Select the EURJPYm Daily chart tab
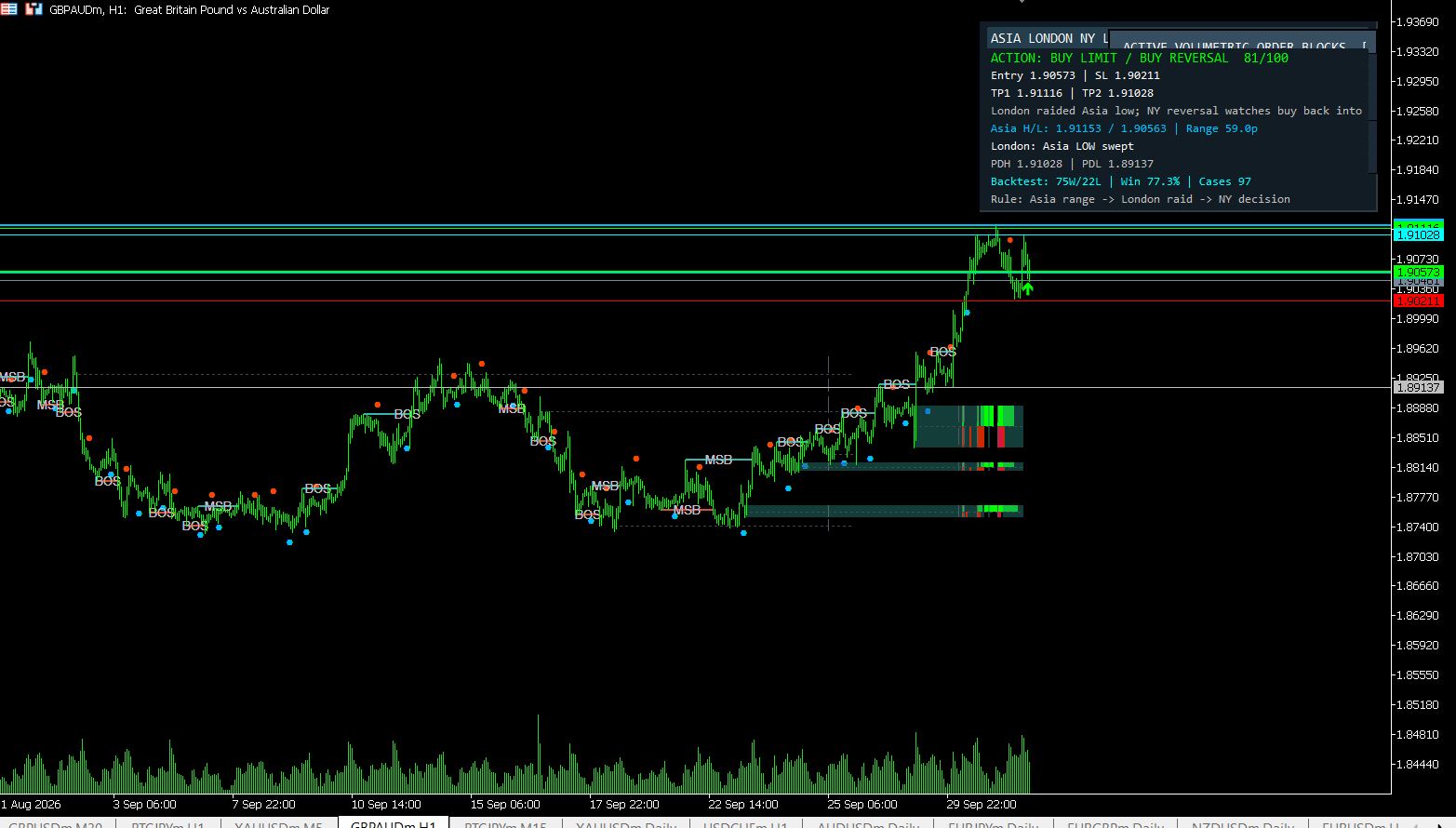The image size is (1456, 828). 993,824
